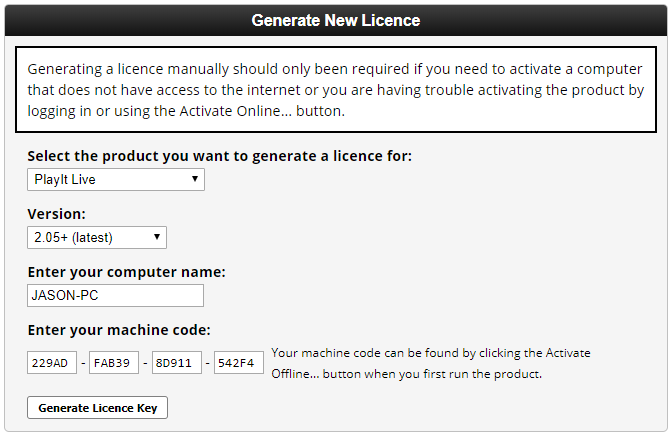
Task: Click the Generate New Licence header title
Action: [x=336, y=20]
